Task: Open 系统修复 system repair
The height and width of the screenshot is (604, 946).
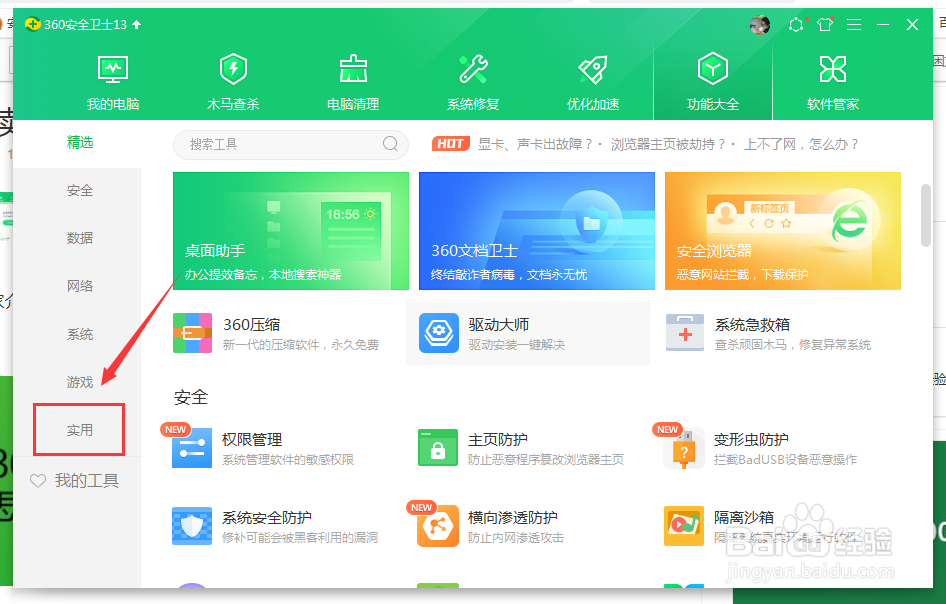Action: point(473,83)
